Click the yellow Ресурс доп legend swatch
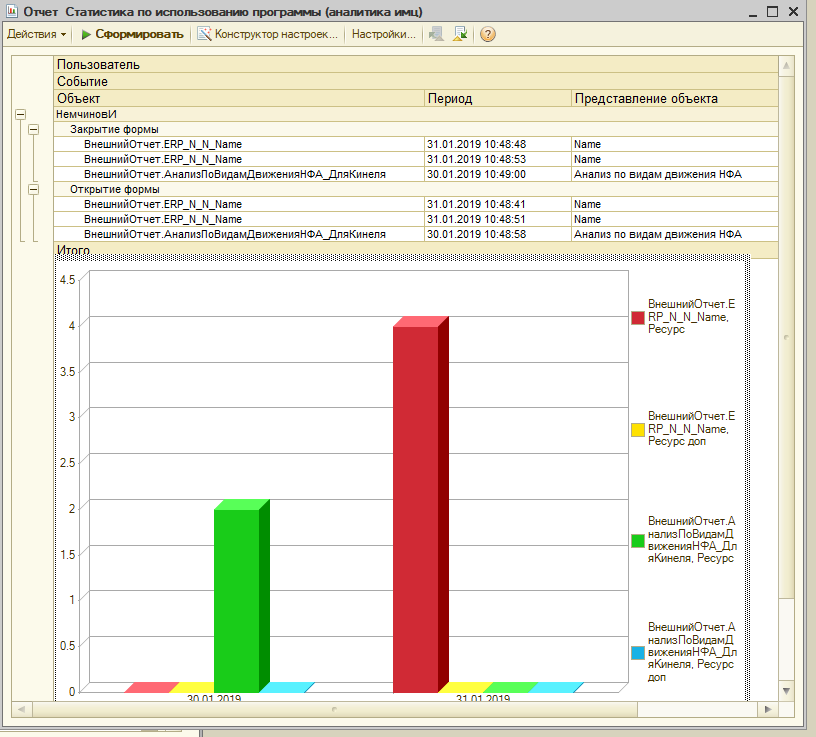 (x=637, y=429)
